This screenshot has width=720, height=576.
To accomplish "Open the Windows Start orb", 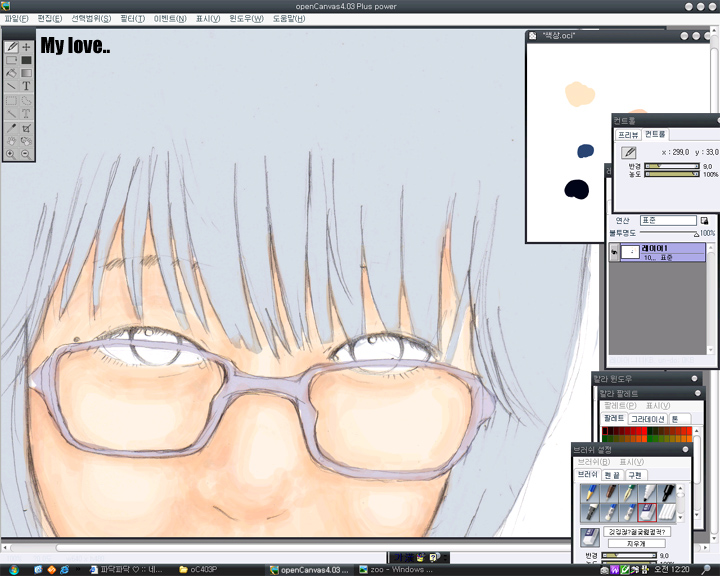I will pyautogui.click(x=14, y=570).
